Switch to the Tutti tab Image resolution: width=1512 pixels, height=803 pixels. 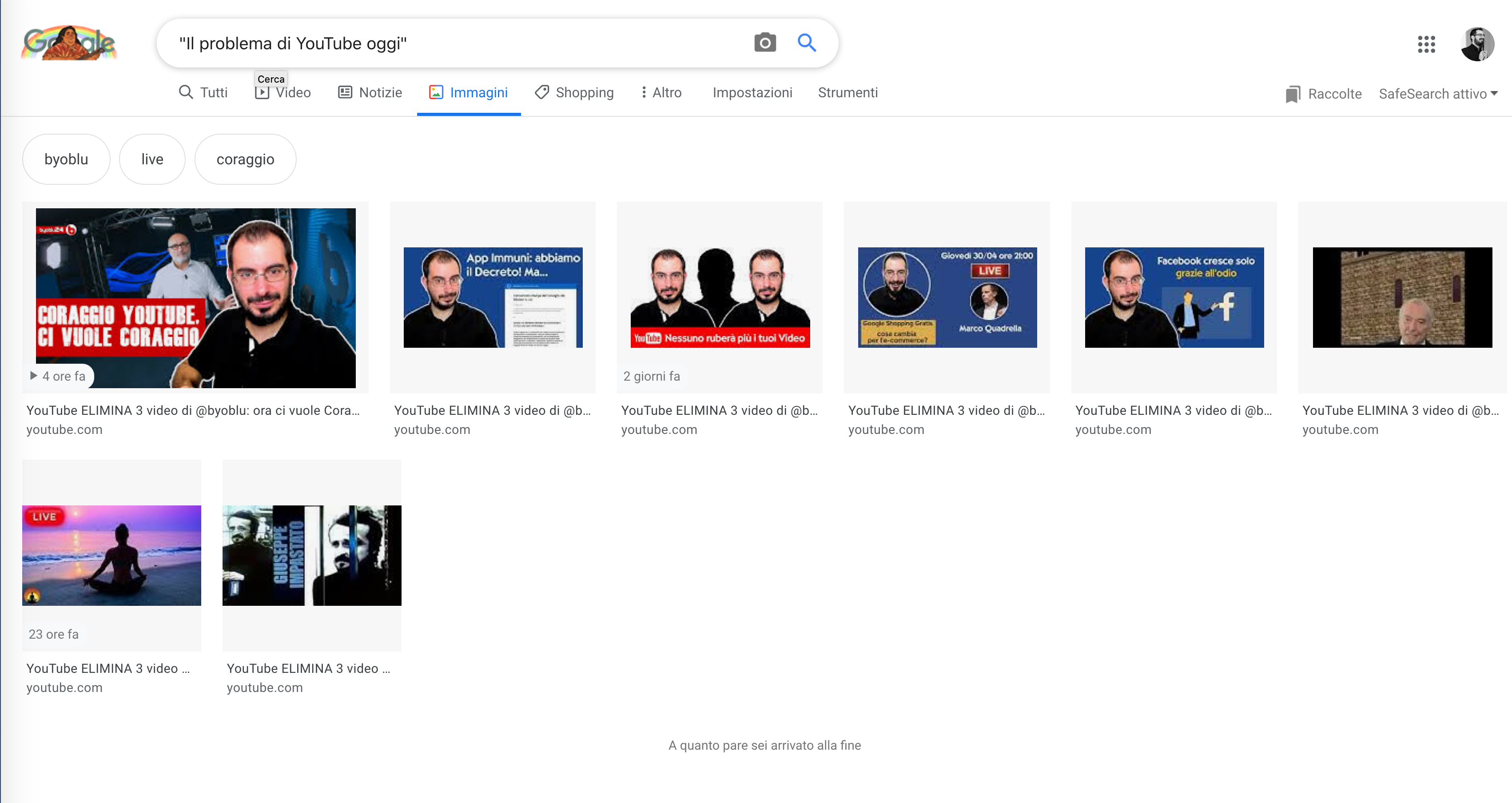[x=203, y=93]
